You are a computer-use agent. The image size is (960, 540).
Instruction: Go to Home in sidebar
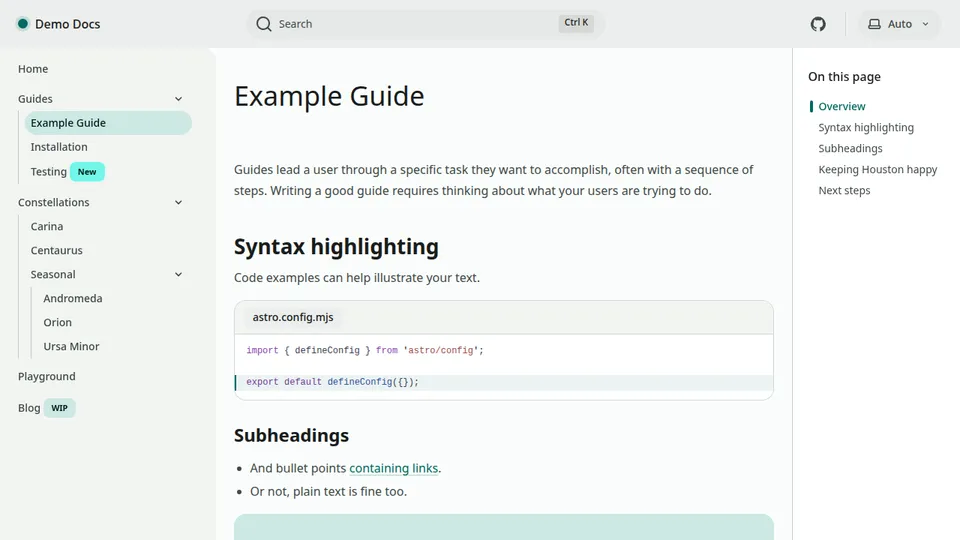pyautogui.click(x=33, y=69)
